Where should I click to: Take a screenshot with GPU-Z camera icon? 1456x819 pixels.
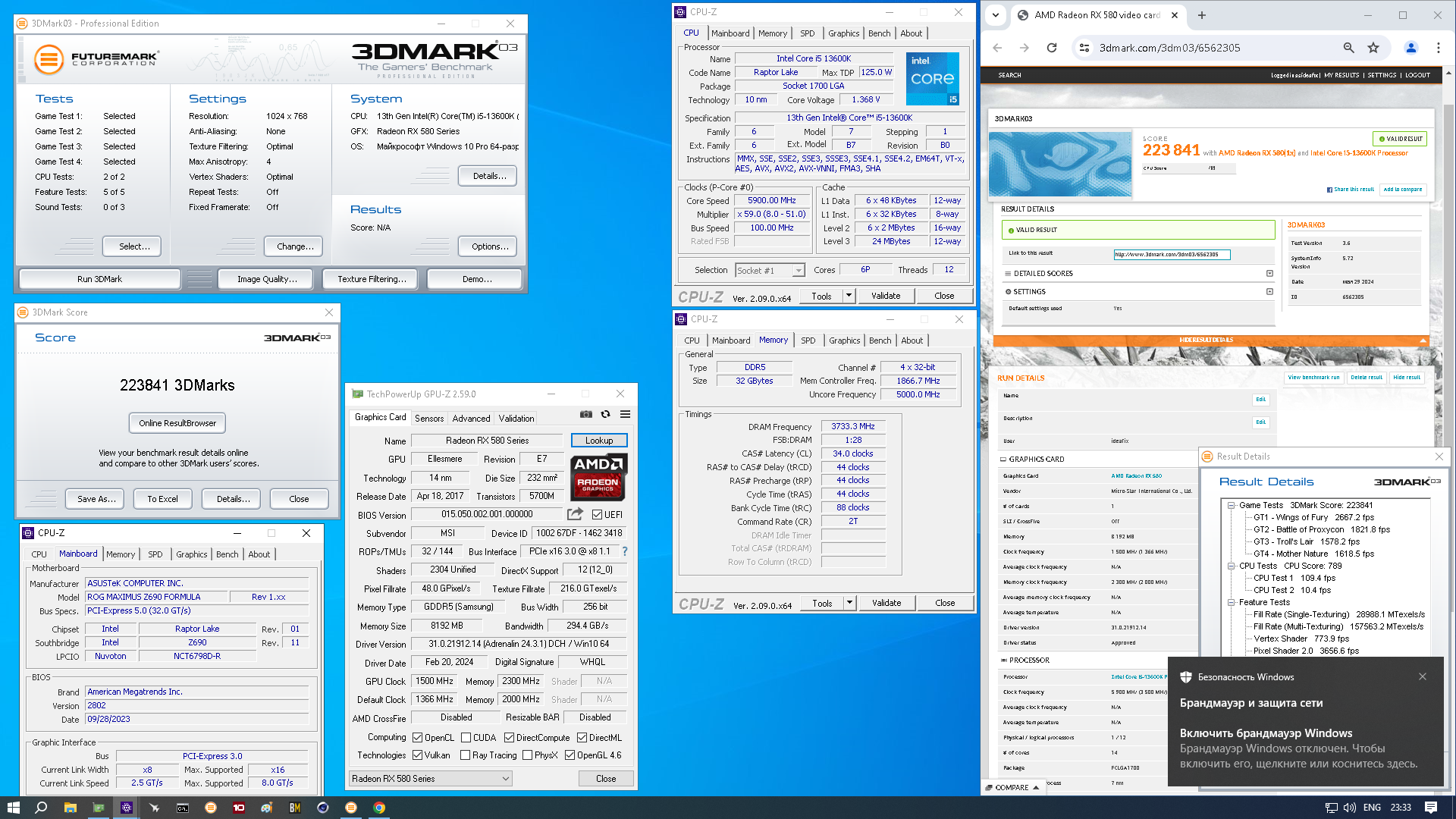coord(586,414)
